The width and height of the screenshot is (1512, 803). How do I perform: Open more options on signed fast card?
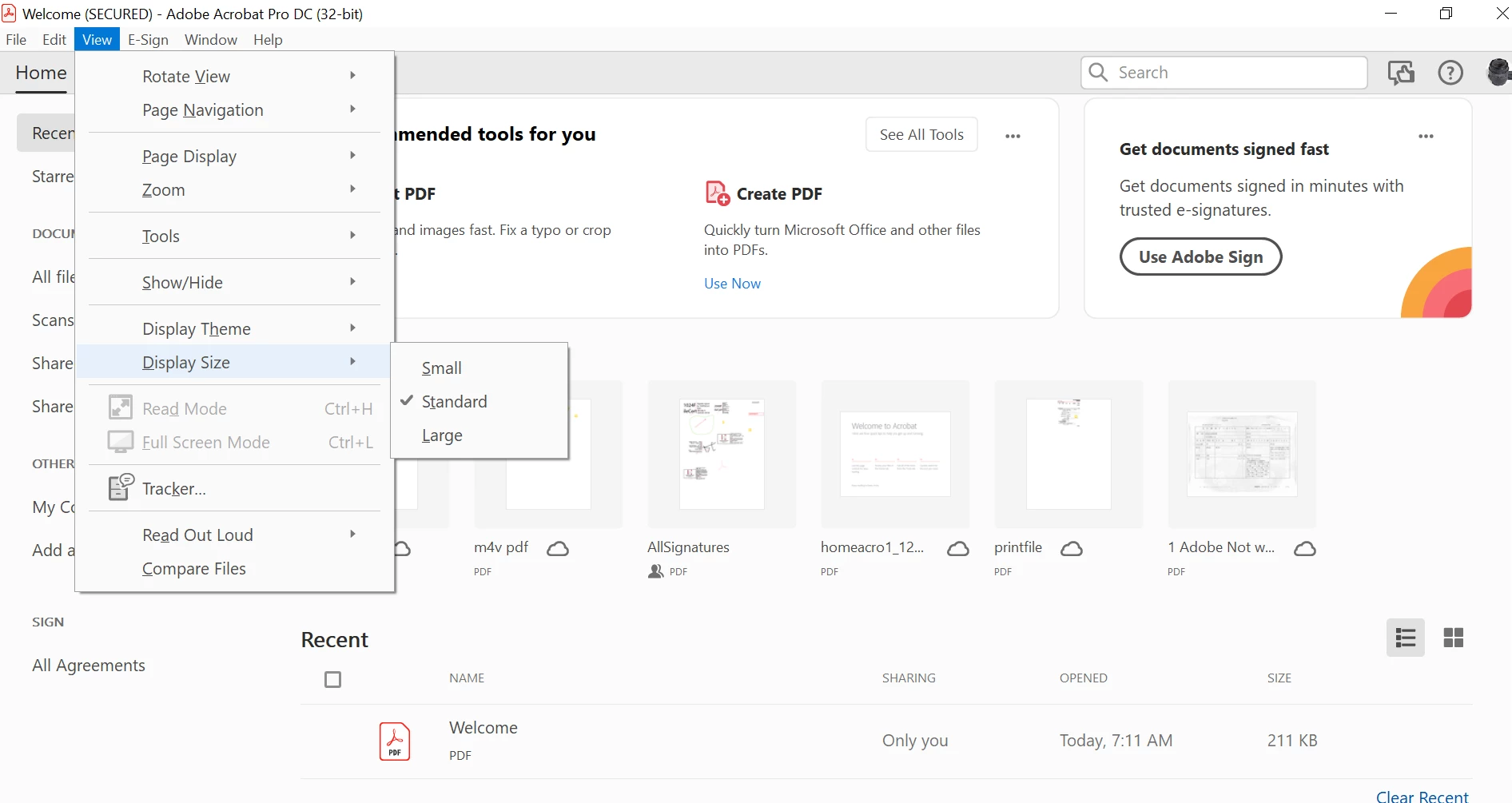click(x=1426, y=136)
